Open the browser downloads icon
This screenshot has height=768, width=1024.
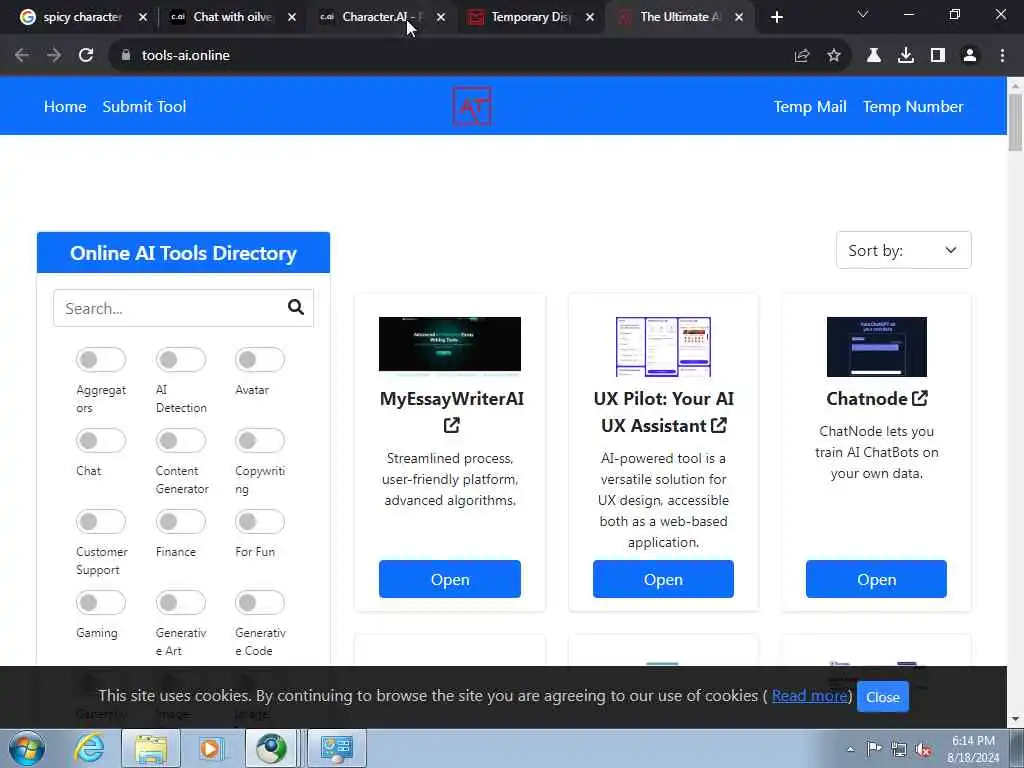click(x=906, y=56)
